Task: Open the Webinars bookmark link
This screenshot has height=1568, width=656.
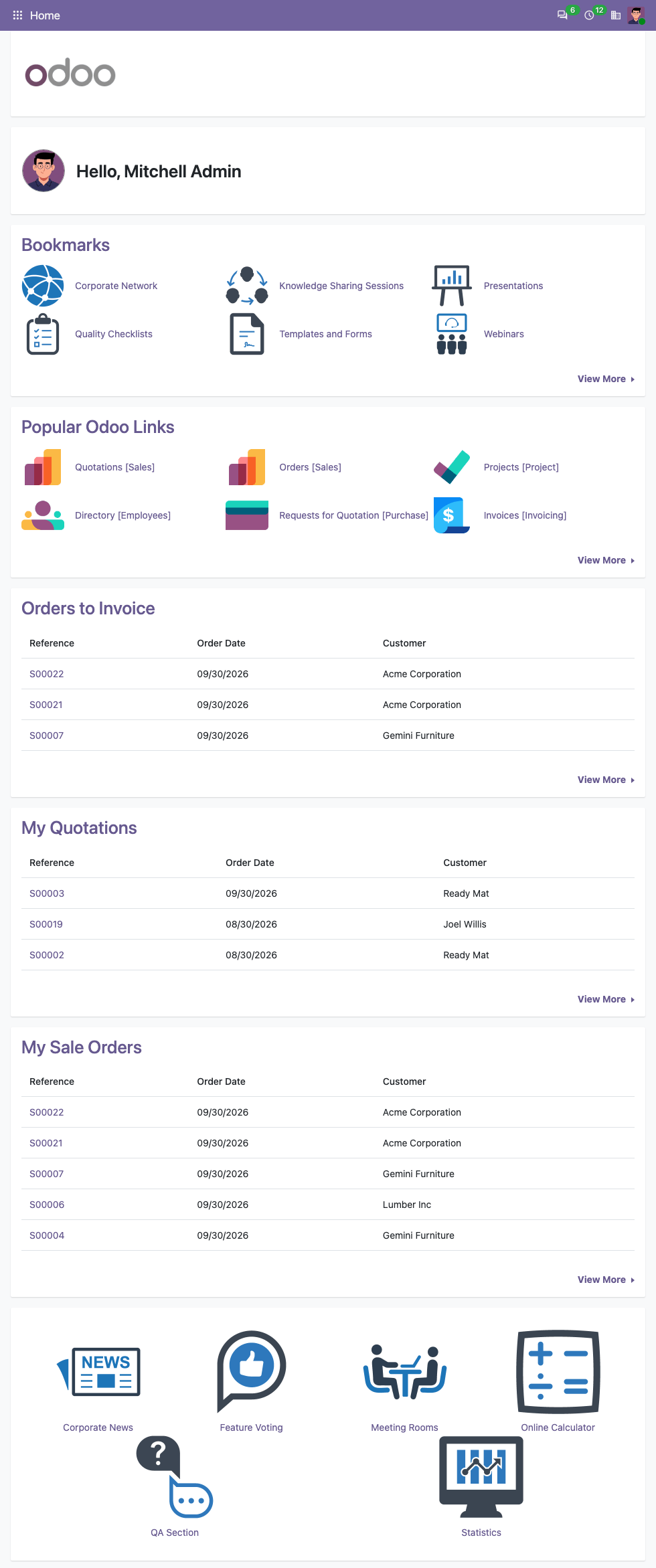Action: tap(504, 334)
